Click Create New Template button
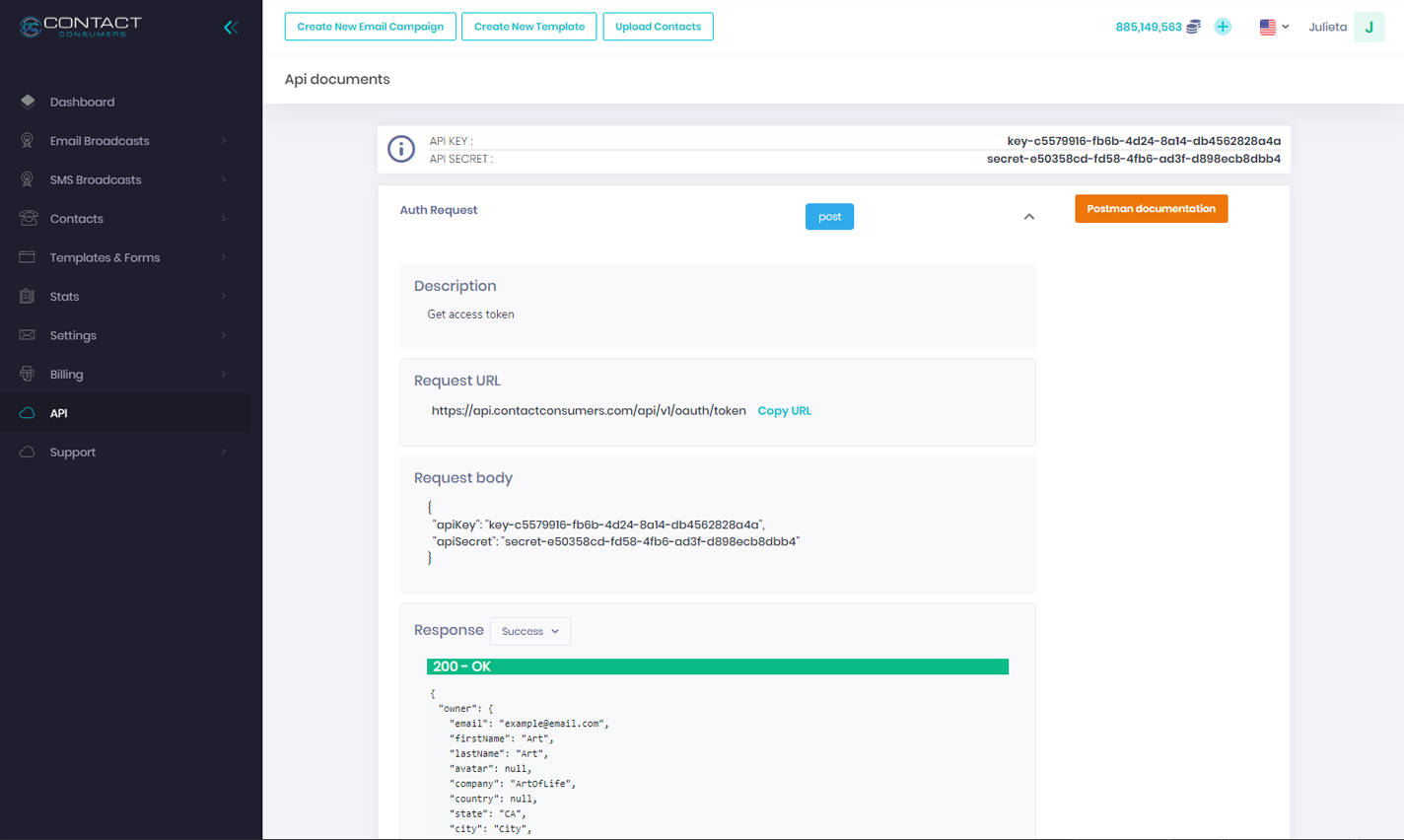This screenshot has width=1404, height=840. coord(529,27)
